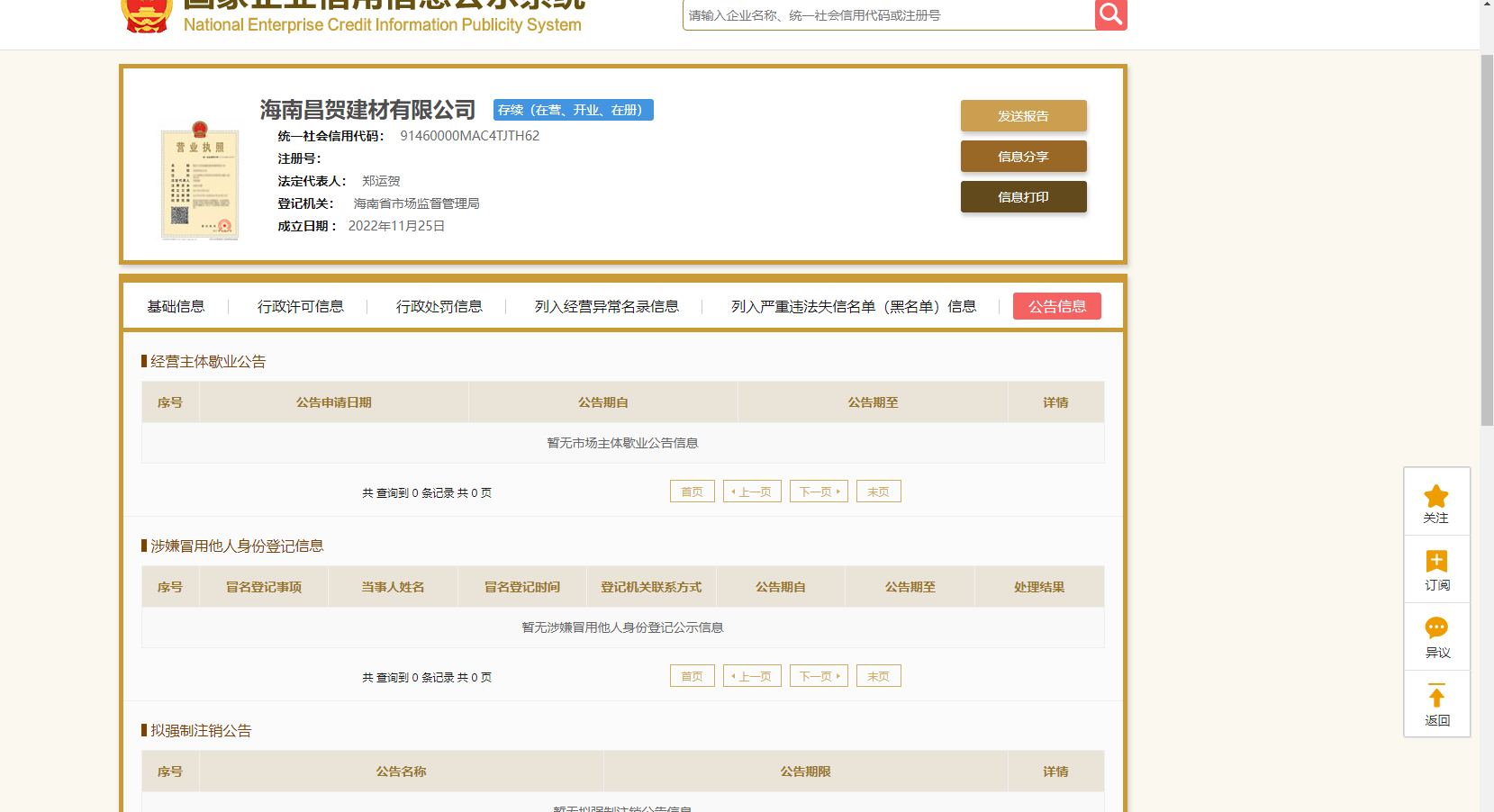This screenshot has height=812, width=1494.
Task: Click the 信息分享 button
Action: coord(1024,157)
